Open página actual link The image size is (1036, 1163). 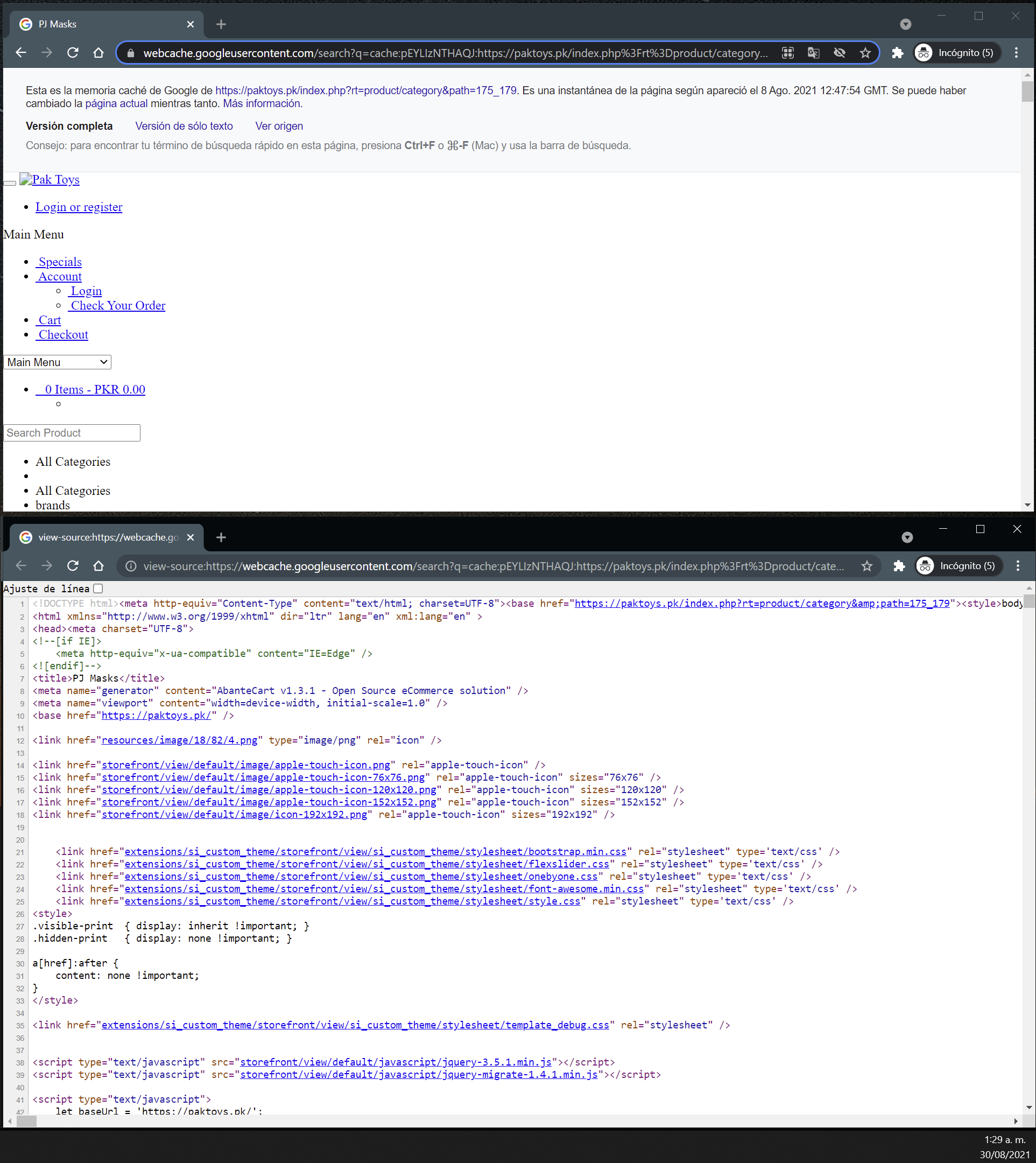coord(116,104)
